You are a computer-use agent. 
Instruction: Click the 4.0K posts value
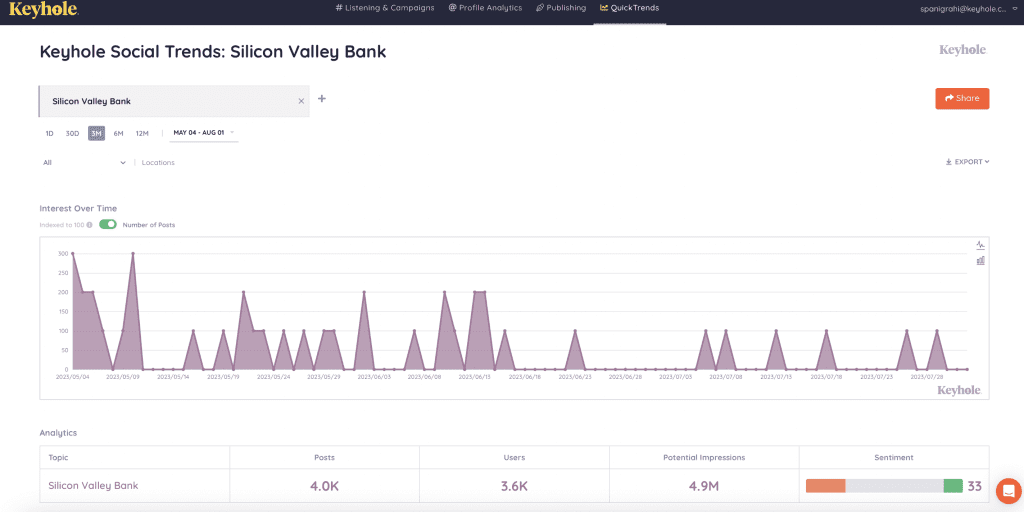click(x=325, y=486)
